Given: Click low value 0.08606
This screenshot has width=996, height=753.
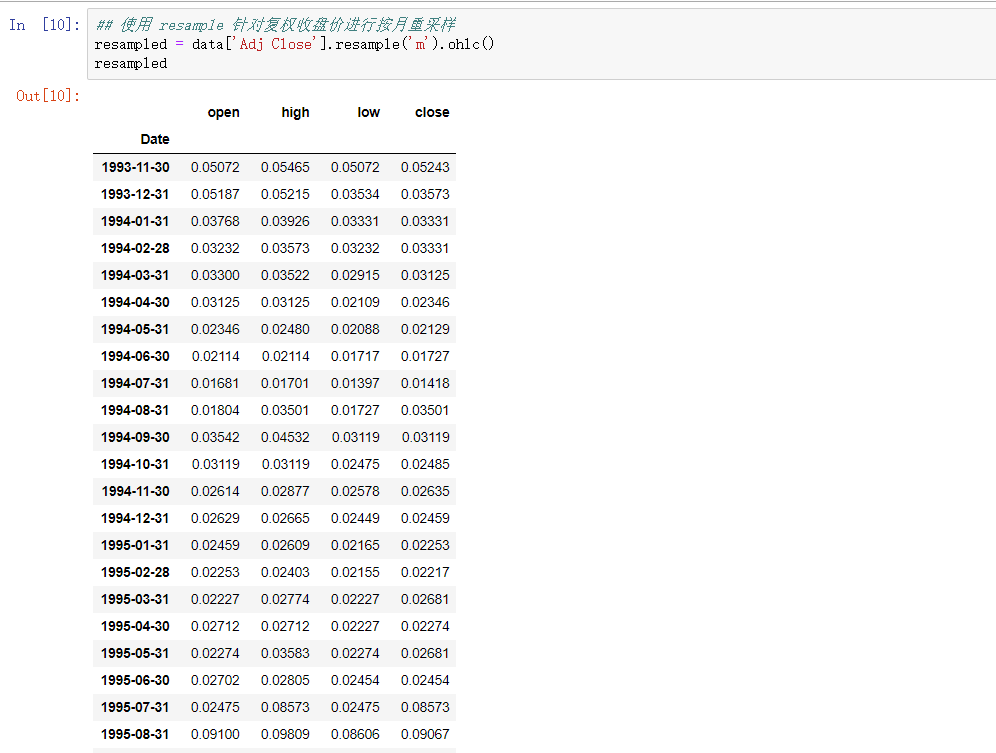Looking at the screenshot, I should pos(355,735).
